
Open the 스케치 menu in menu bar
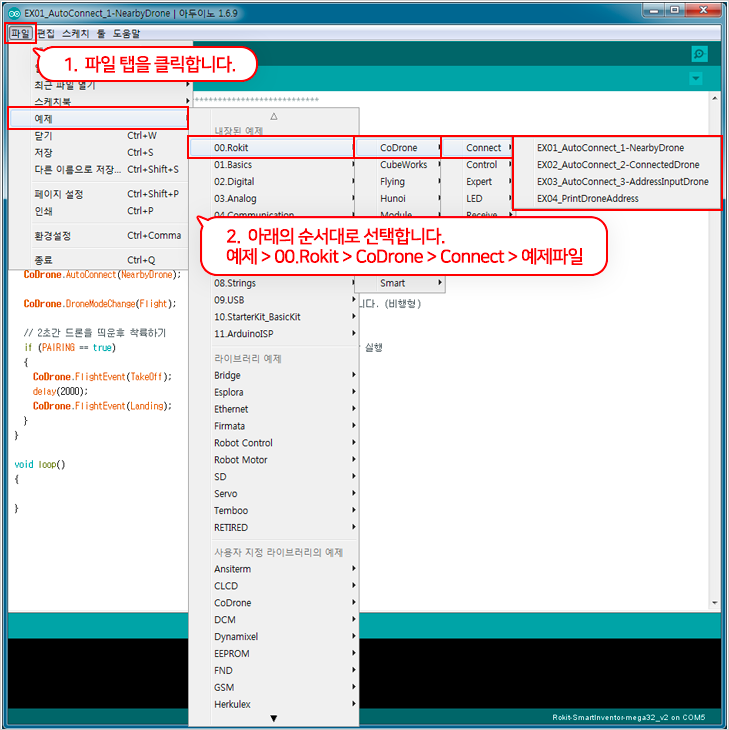pyautogui.click(x=74, y=33)
